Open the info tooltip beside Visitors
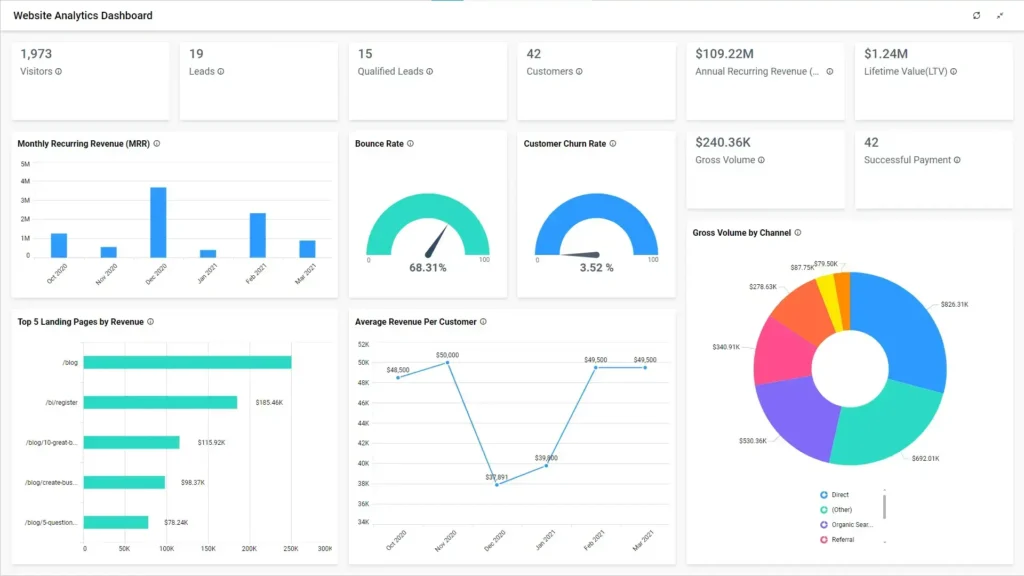 click(x=63, y=71)
